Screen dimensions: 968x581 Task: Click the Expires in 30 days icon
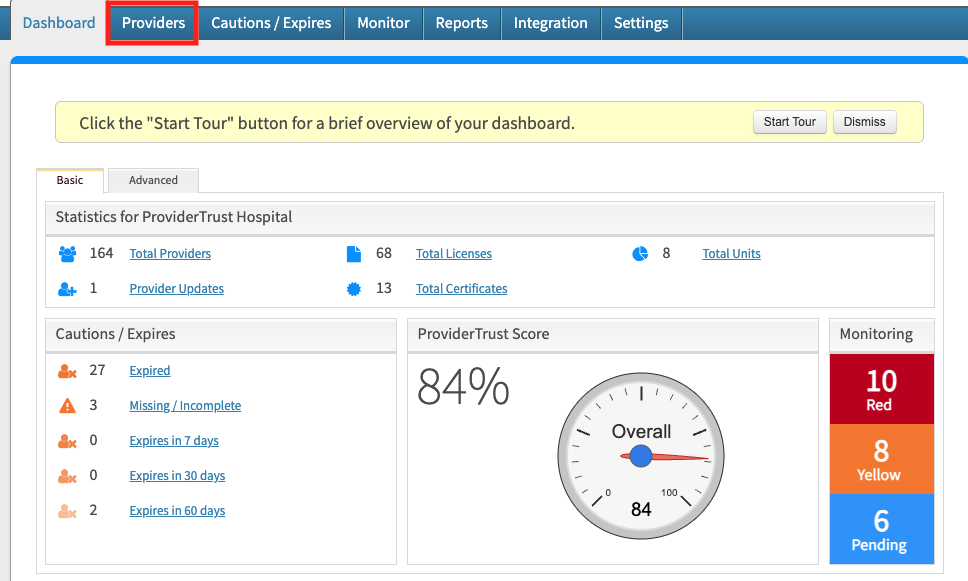(67, 476)
